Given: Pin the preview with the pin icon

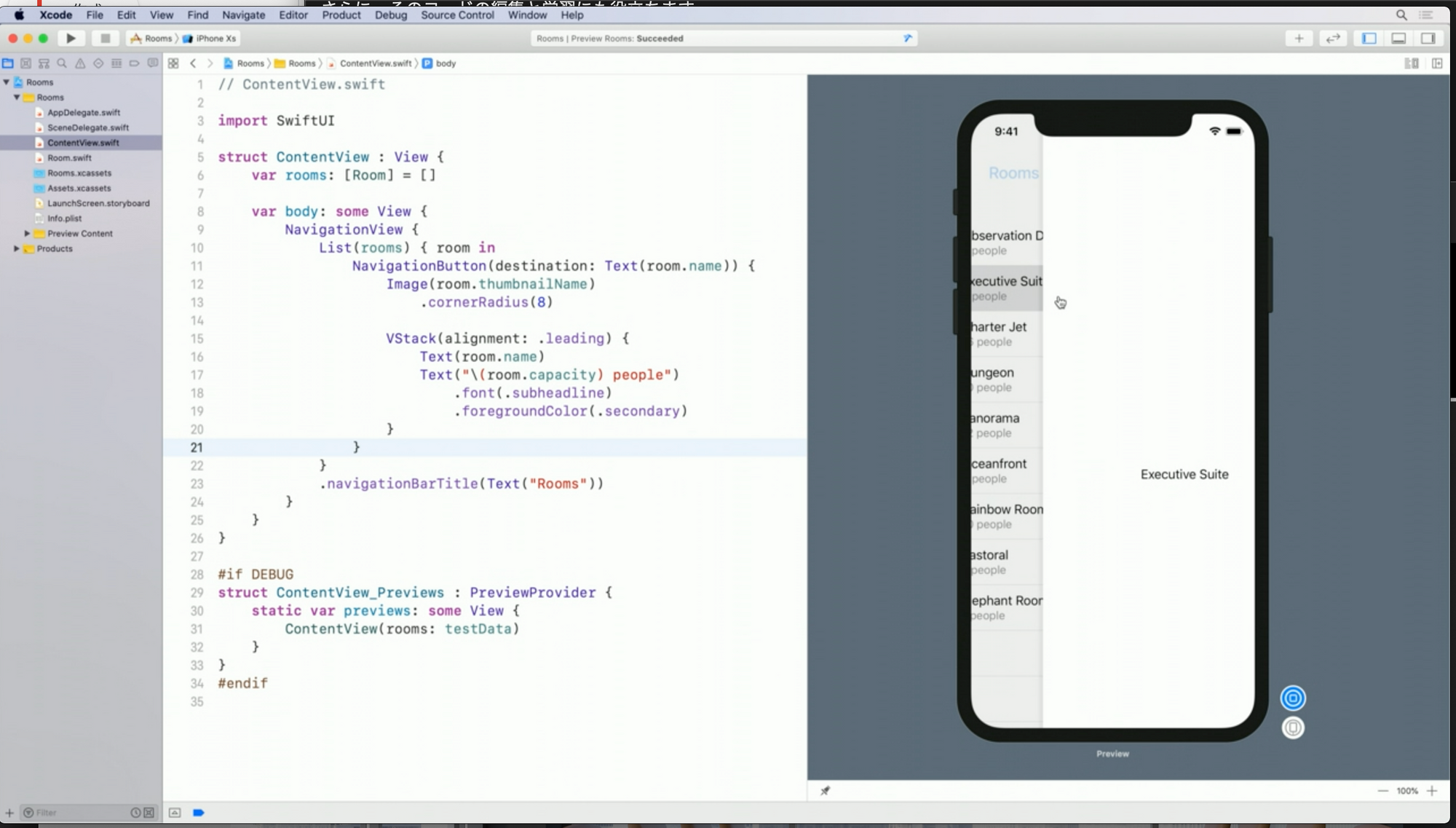Looking at the screenshot, I should 825,791.
